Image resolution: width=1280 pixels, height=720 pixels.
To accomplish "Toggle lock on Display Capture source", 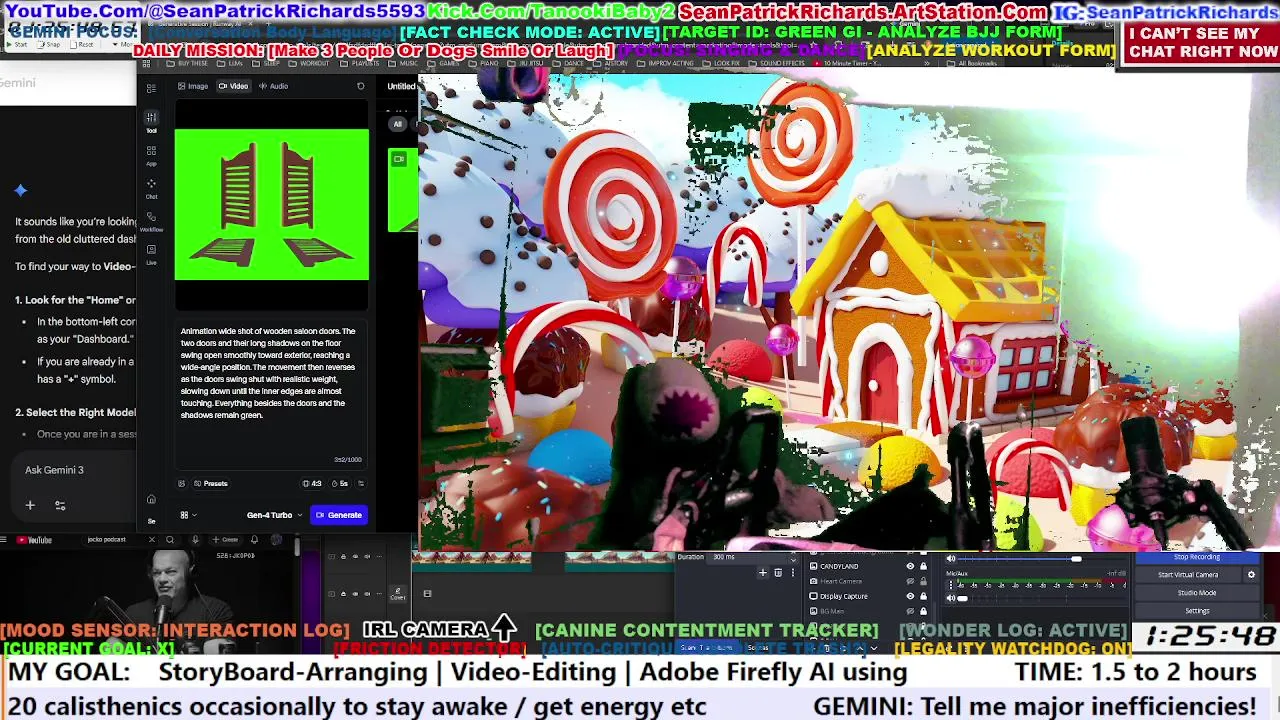I will tap(923, 596).
